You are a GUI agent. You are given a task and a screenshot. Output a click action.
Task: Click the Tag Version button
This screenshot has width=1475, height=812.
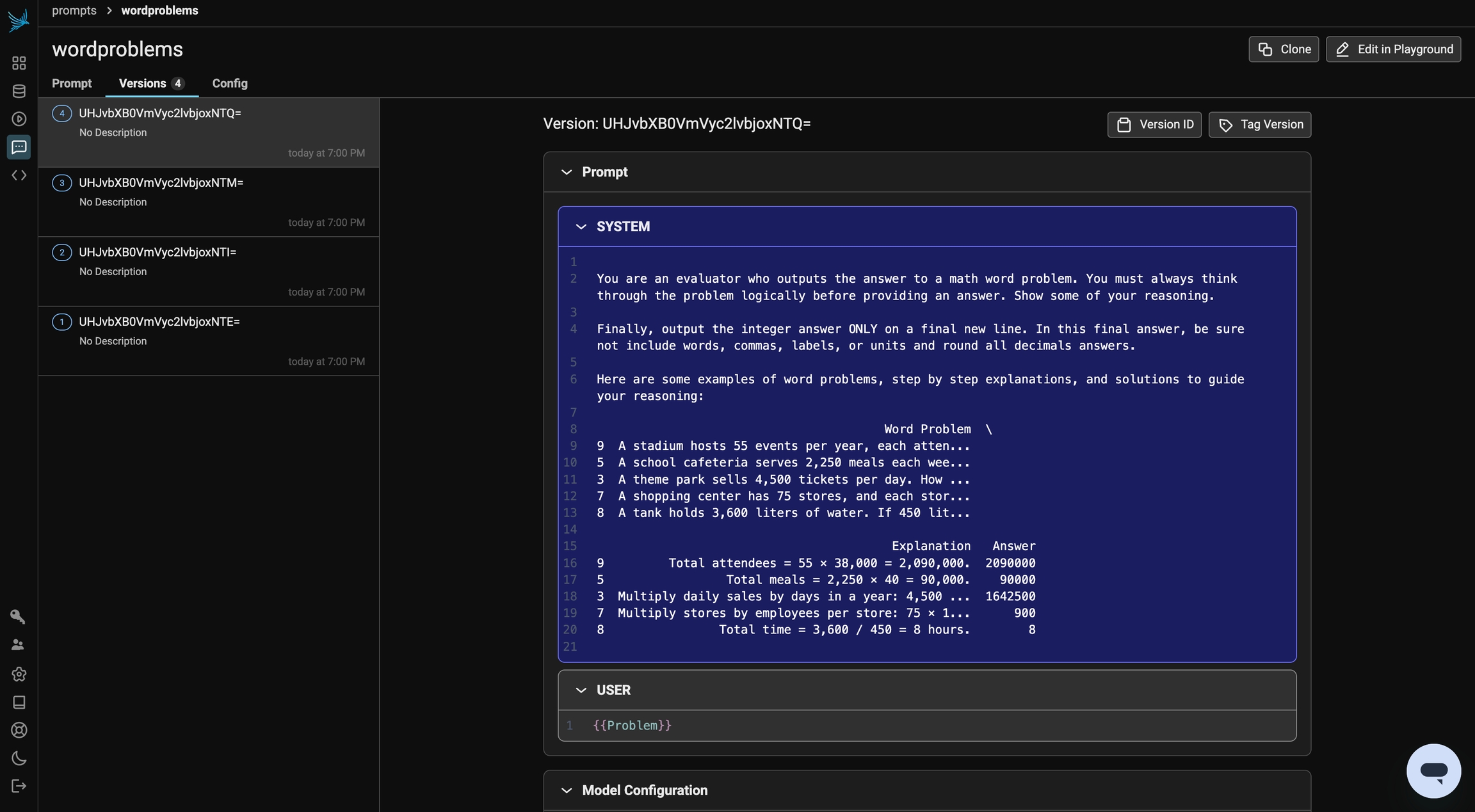(1259, 125)
